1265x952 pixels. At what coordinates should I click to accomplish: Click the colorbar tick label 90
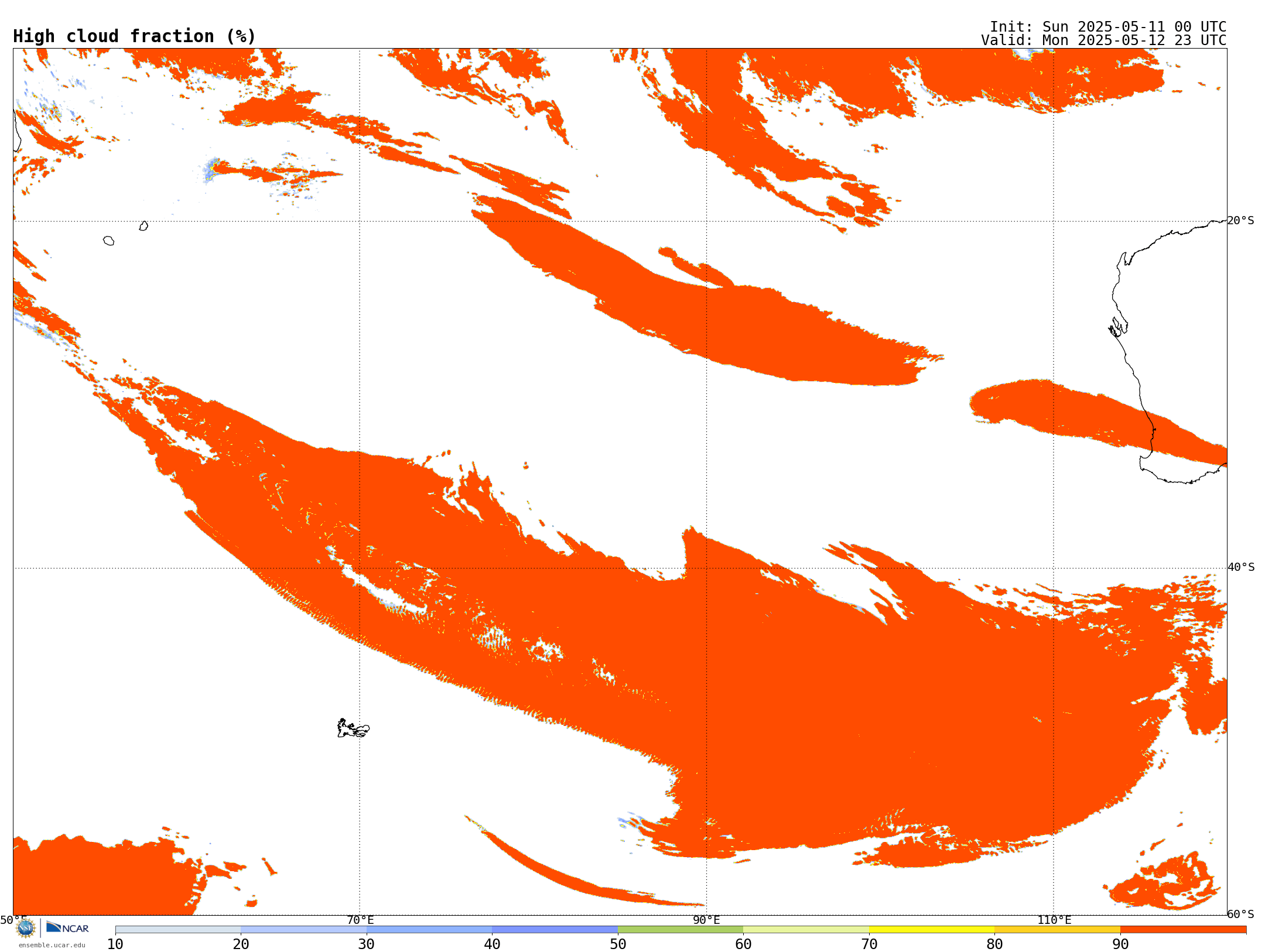tap(1120, 944)
